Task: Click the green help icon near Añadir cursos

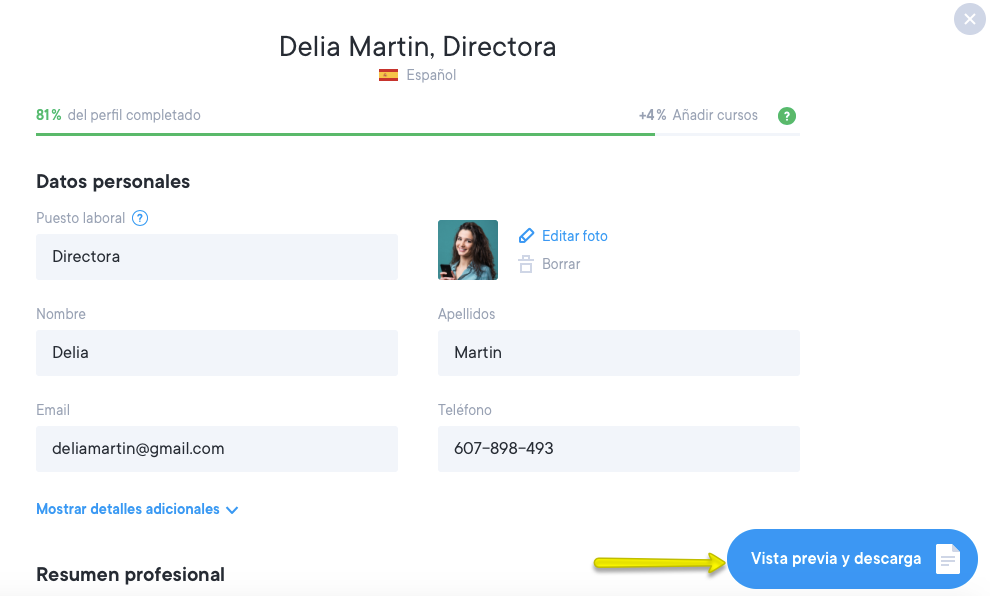Action: 787,116
